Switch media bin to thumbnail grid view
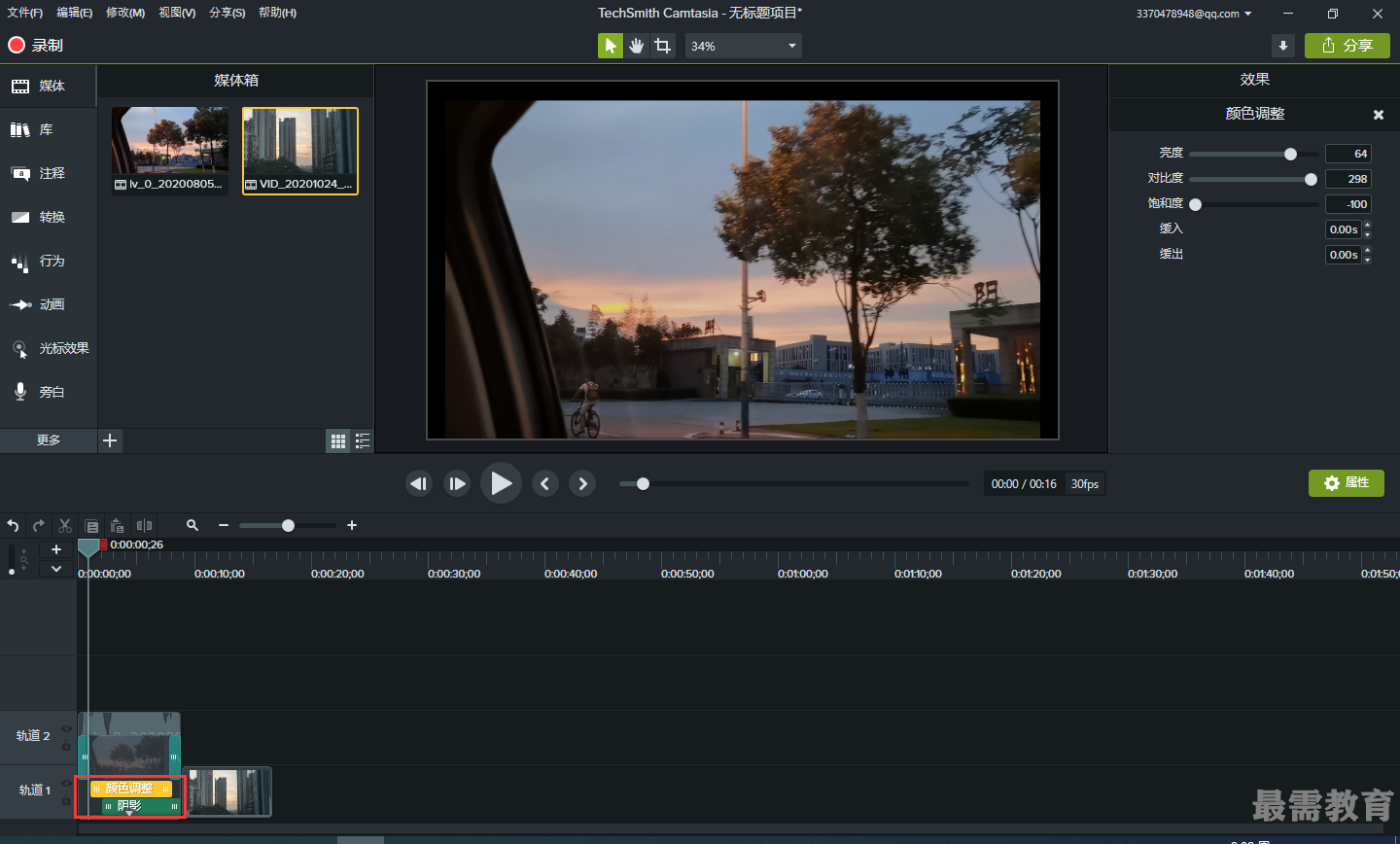Viewport: 1400px width, 844px height. (x=337, y=441)
